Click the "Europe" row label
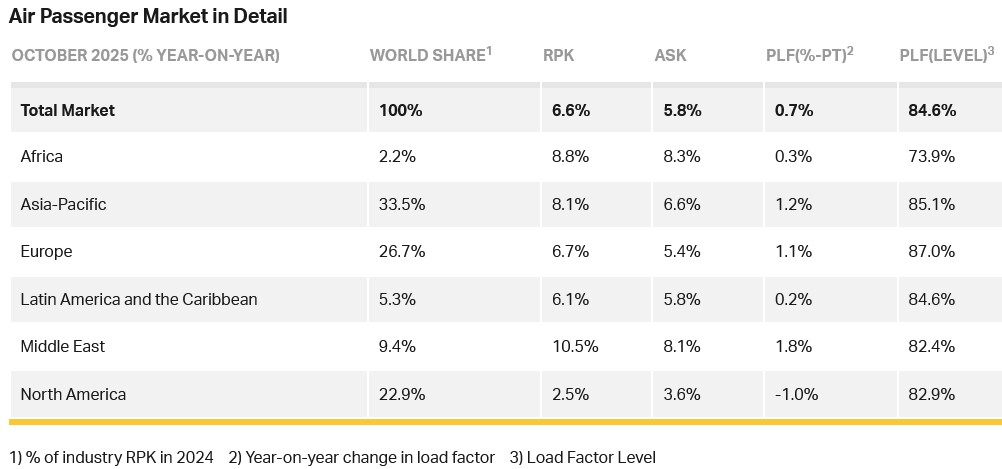The image size is (1002, 469). (x=47, y=251)
